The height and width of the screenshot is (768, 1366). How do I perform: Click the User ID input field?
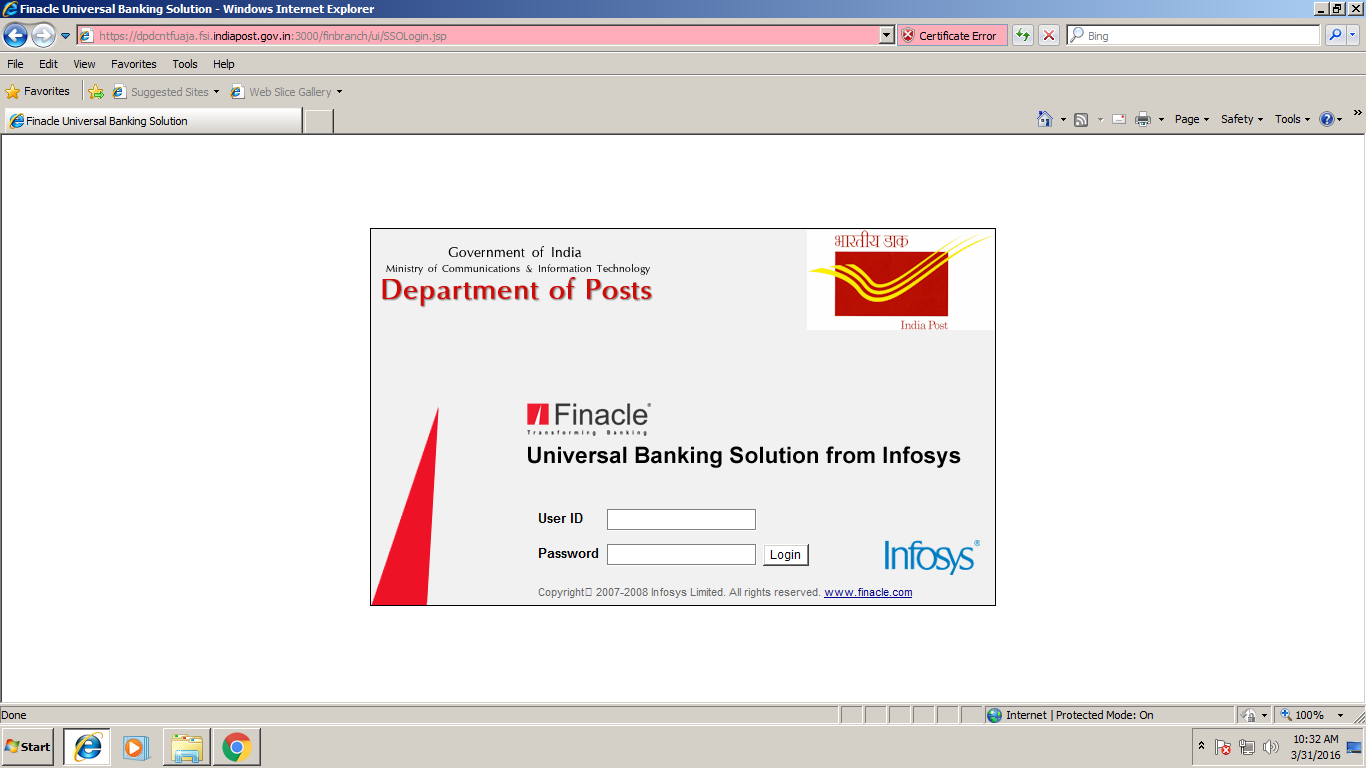click(x=681, y=519)
